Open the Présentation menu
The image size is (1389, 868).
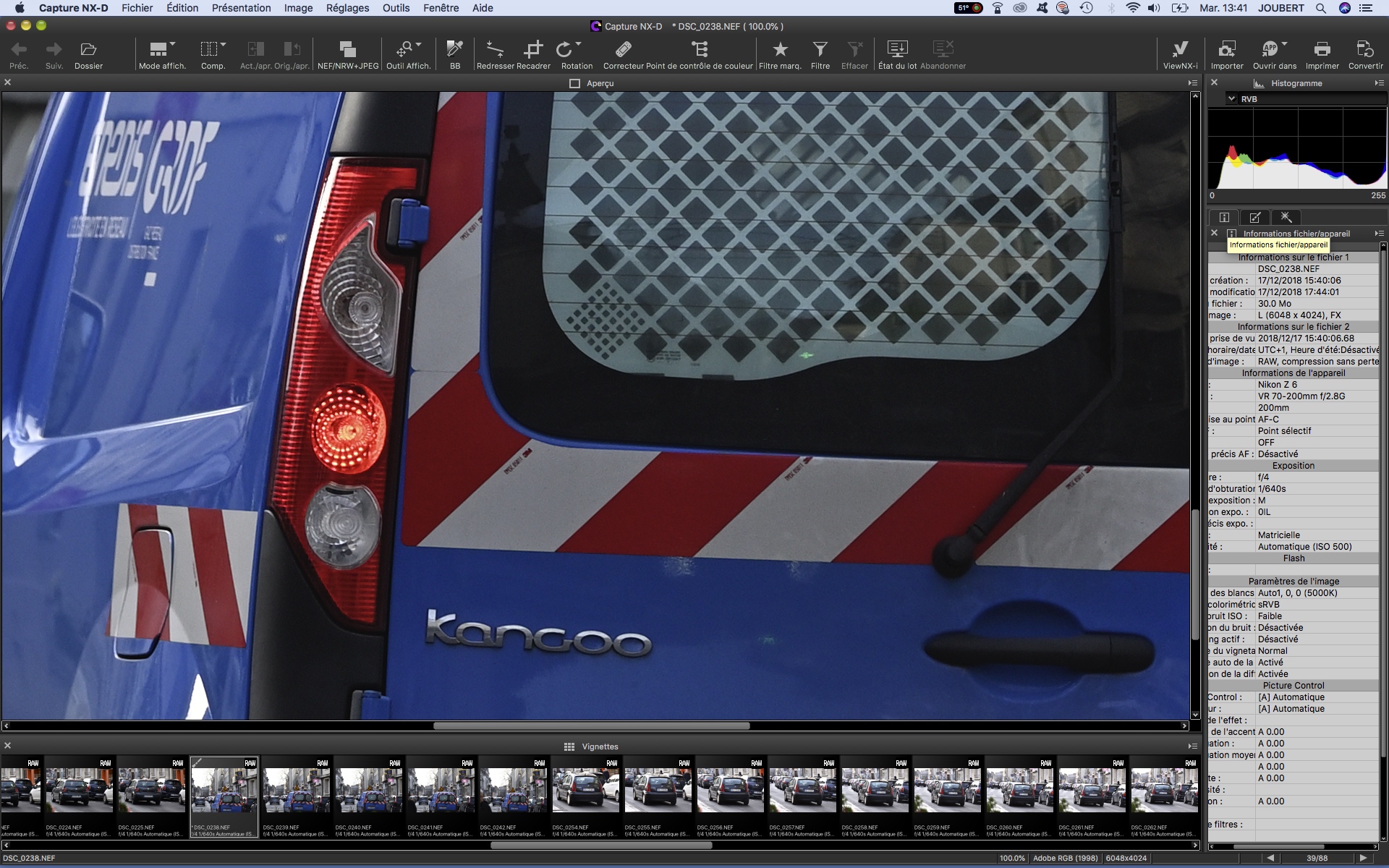click(x=241, y=8)
